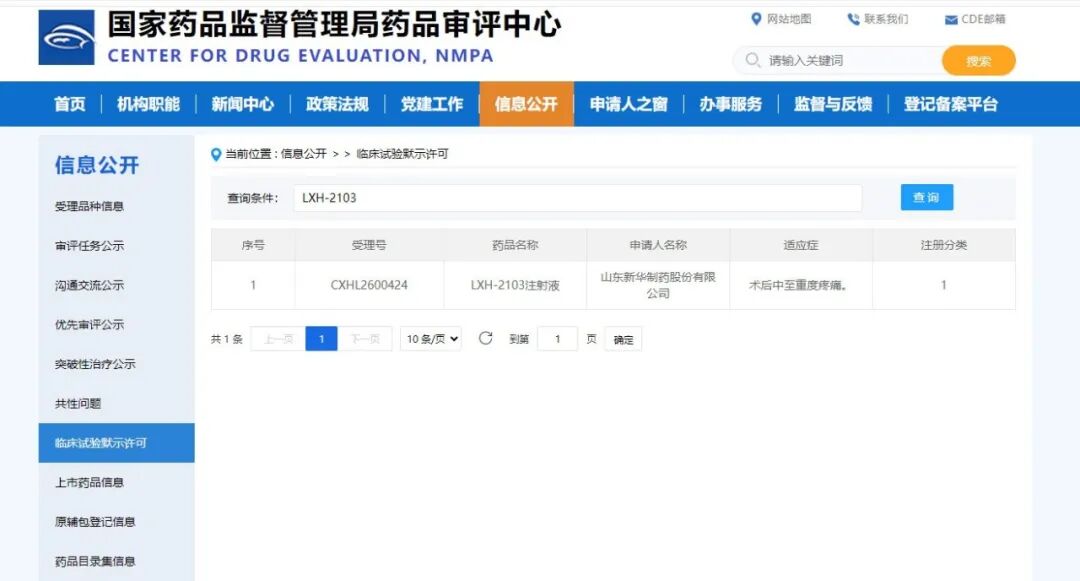Click the 信息公开 sidebar heading

click(x=97, y=165)
